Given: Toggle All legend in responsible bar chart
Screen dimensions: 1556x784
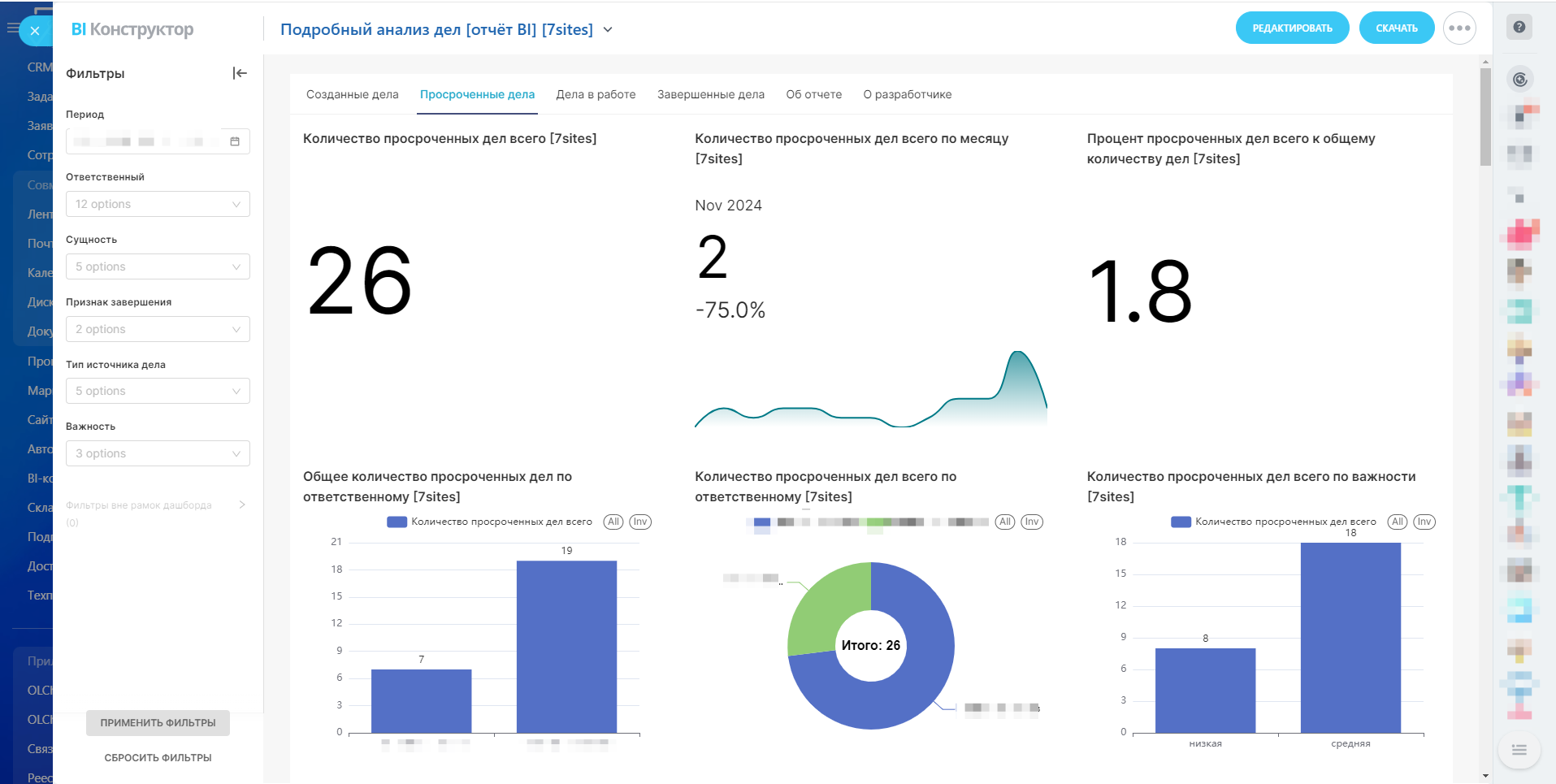Looking at the screenshot, I should 613,522.
